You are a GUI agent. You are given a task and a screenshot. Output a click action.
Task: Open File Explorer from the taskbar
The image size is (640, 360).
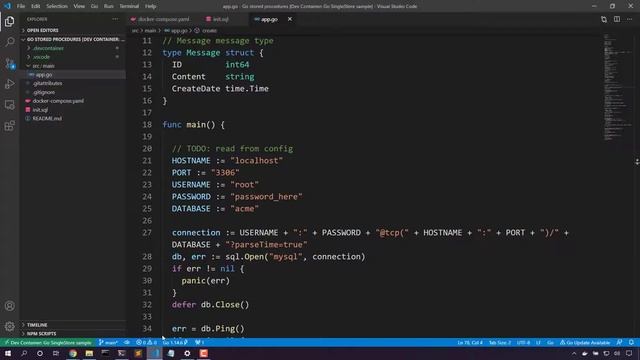[x=89, y=353]
